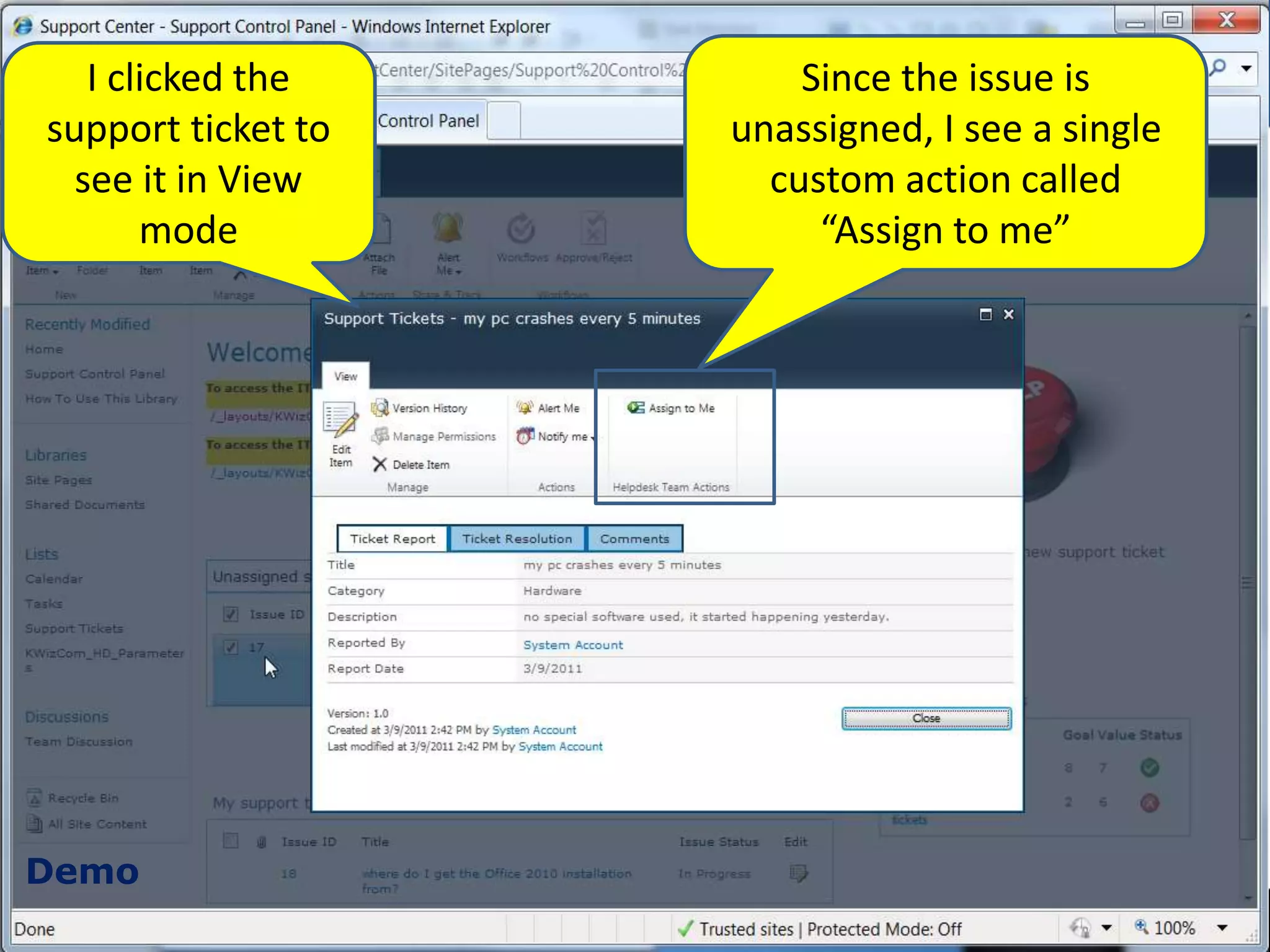The width and height of the screenshot is (1270, 952).
Task: Toggle header checkbox in My support tickets list
Action: tap(231, 841)
